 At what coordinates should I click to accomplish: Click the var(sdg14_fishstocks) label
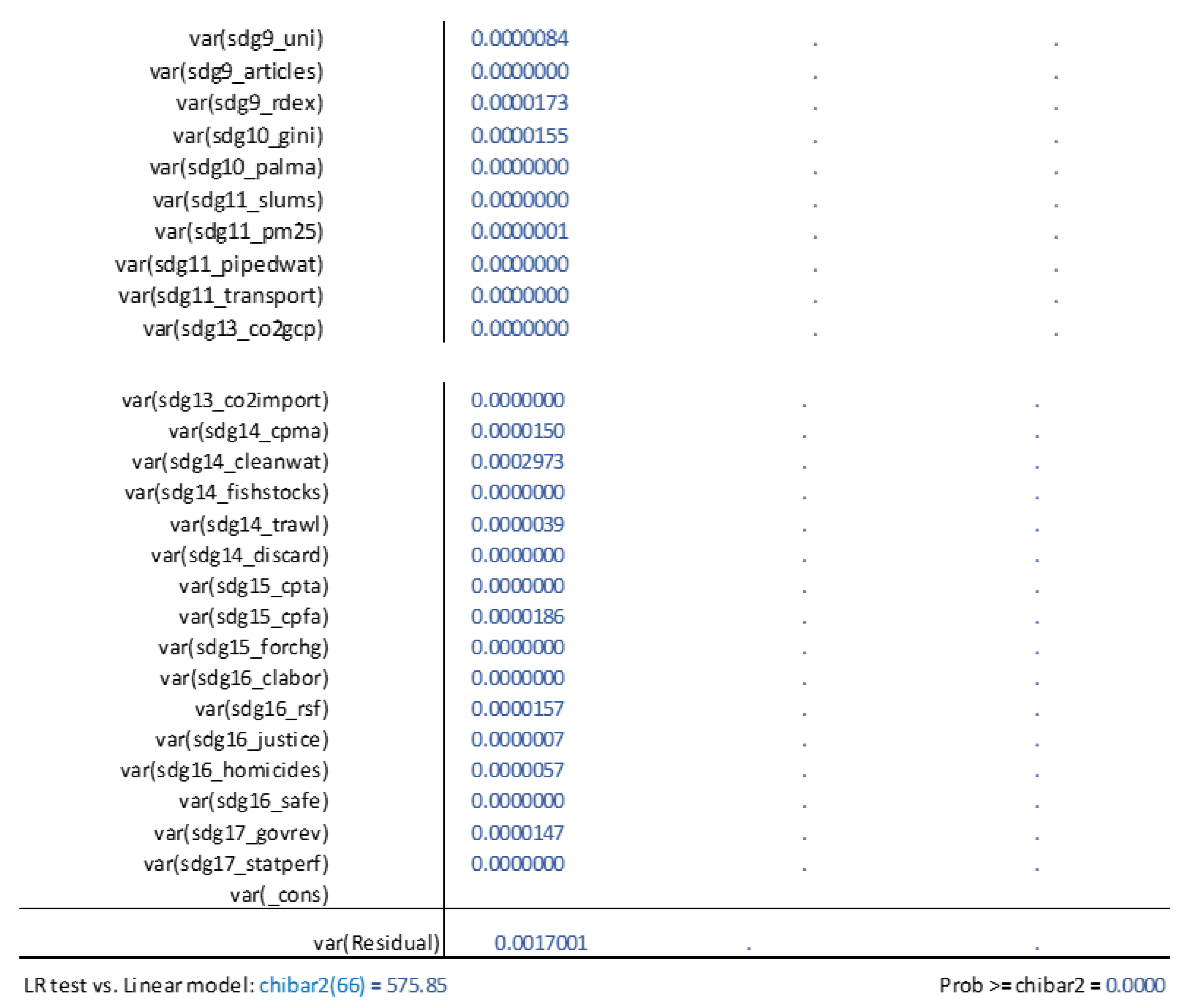[226, 493]
